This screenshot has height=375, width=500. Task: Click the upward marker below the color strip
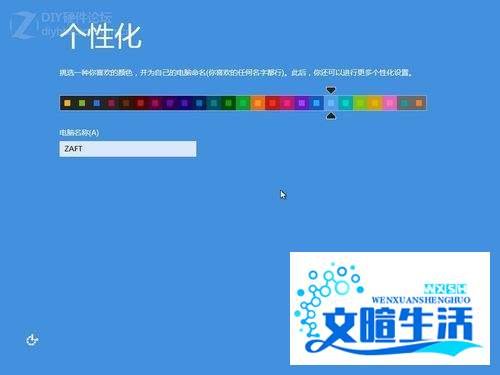click(331, 116)
